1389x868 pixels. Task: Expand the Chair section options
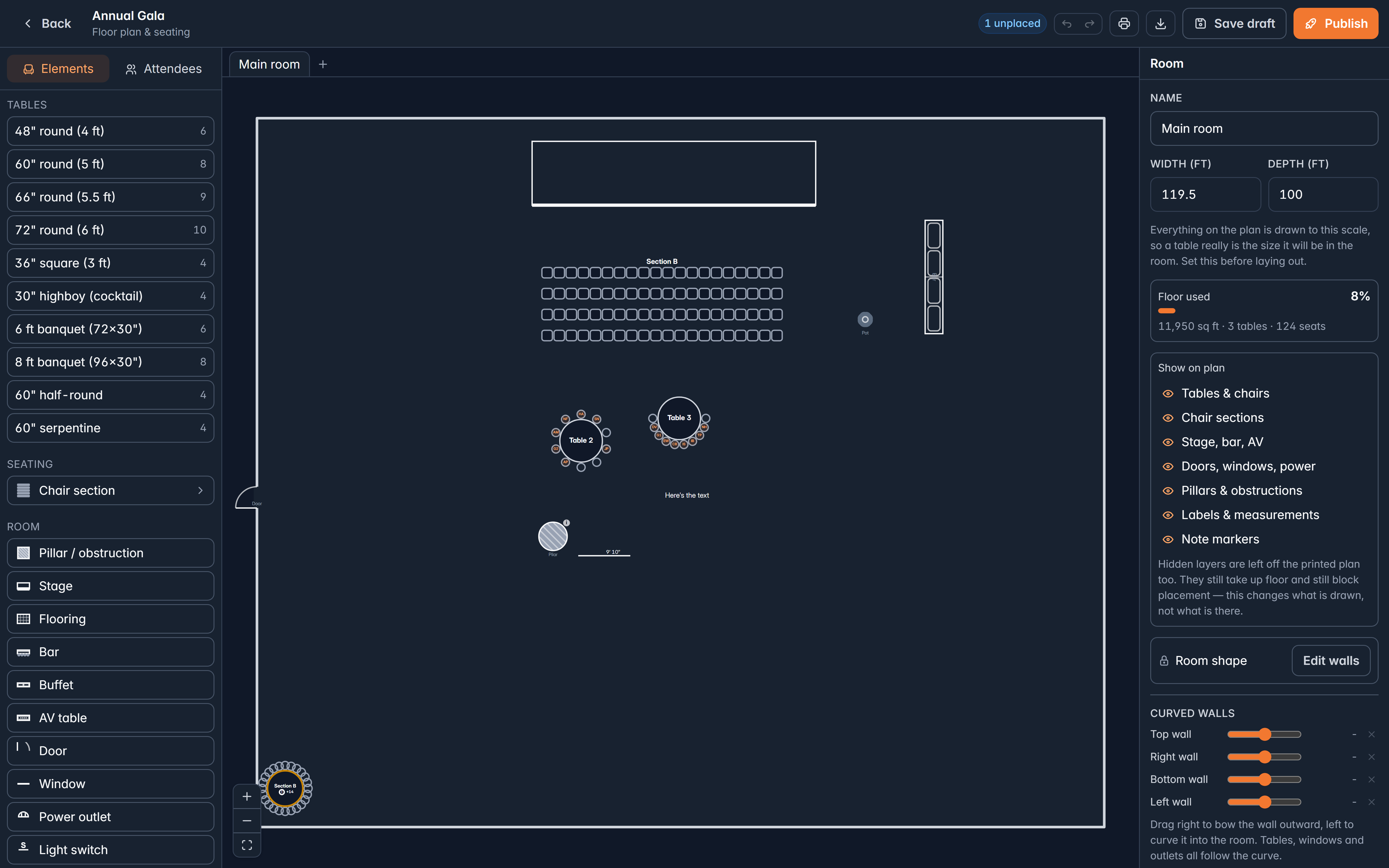(110, 490)
